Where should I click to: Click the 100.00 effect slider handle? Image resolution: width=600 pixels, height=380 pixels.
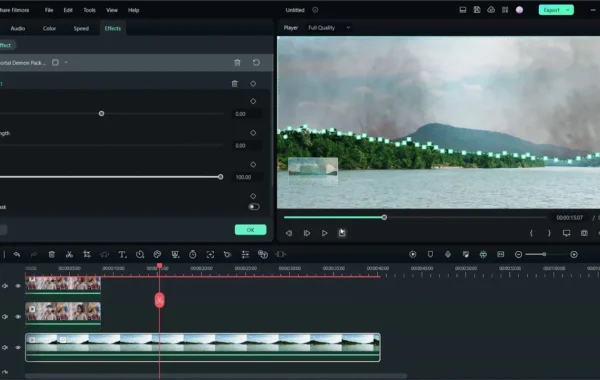point(220,177)
